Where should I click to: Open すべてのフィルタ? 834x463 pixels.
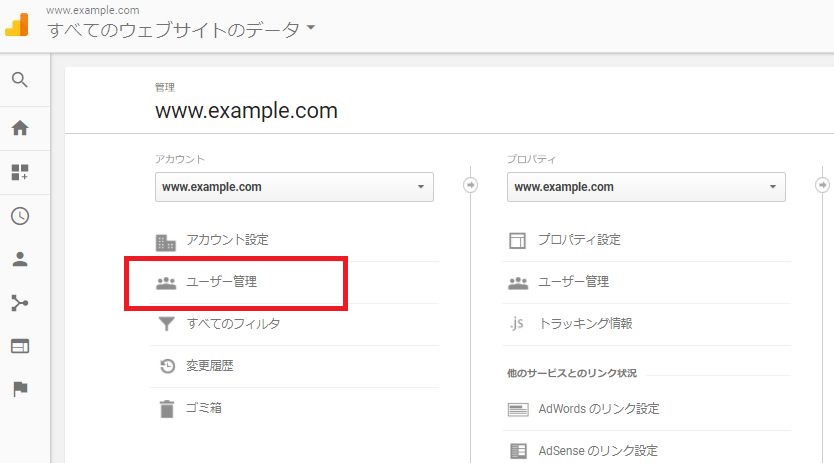click(233, 324)
